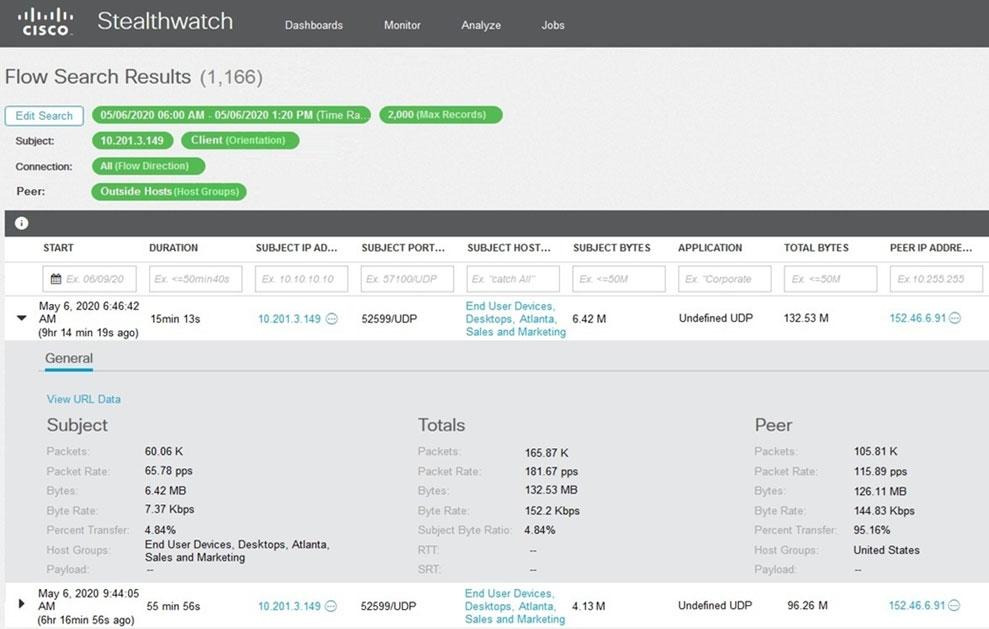Click the Cisco logo

coord(46,22)
